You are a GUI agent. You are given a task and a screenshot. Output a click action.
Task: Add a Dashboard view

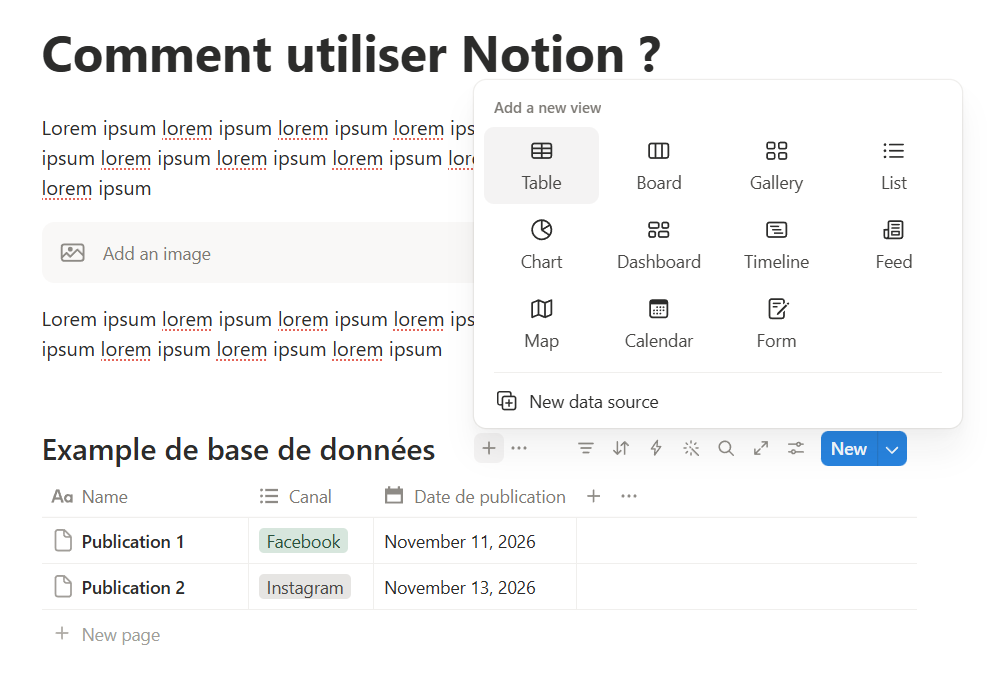(x=658, y=245)
